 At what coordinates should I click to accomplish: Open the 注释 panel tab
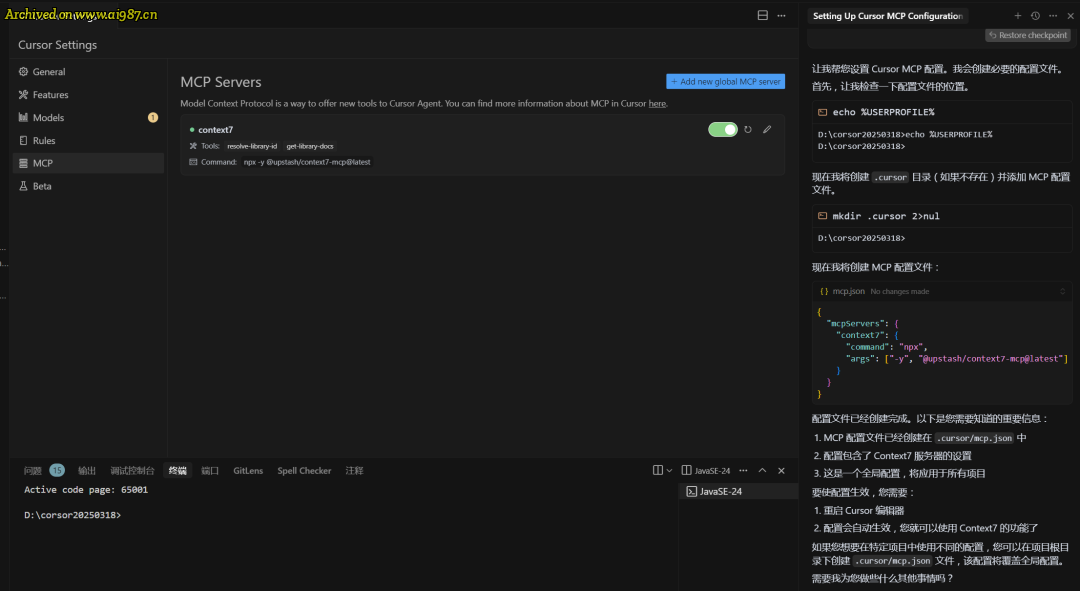(x=354, y=470)
